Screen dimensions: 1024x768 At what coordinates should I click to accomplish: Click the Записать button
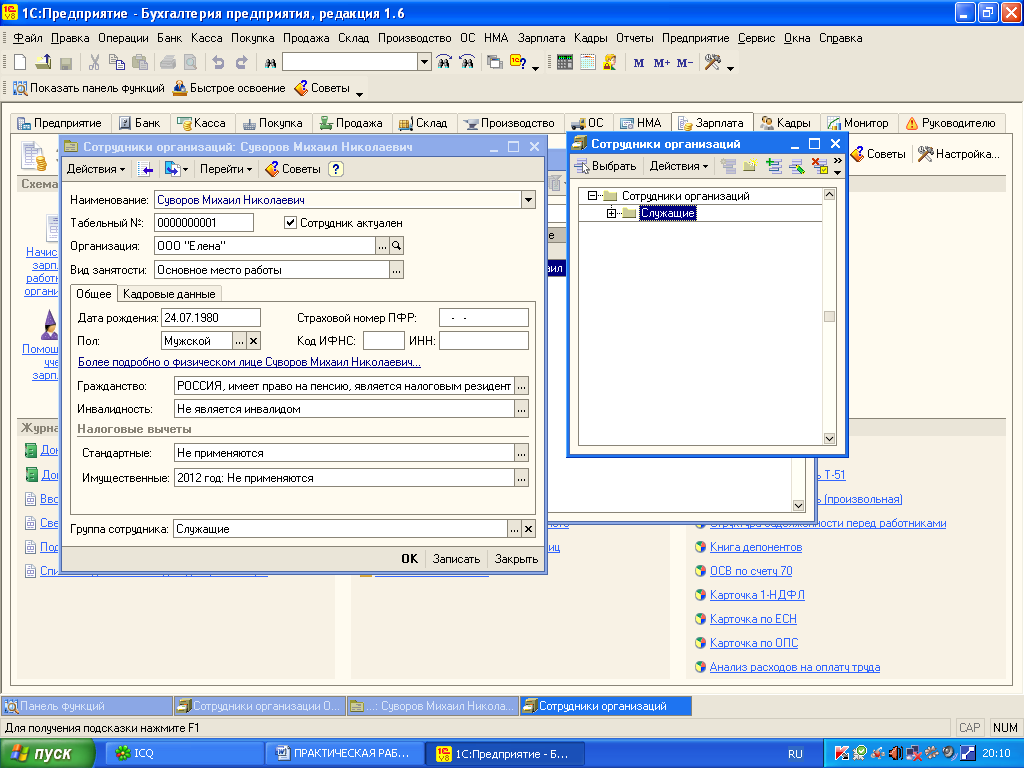tap(456, 559)
